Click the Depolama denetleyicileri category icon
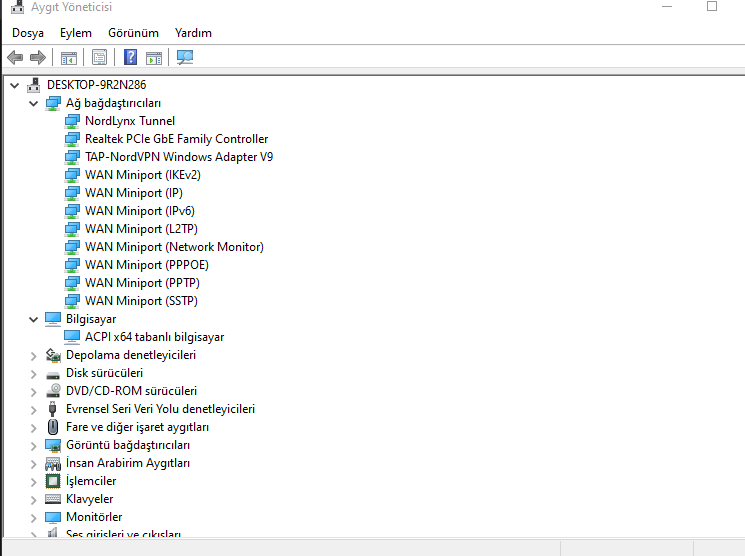Image resolution: width=745 pixels, height=556 pixels. (x=53, y=355)
